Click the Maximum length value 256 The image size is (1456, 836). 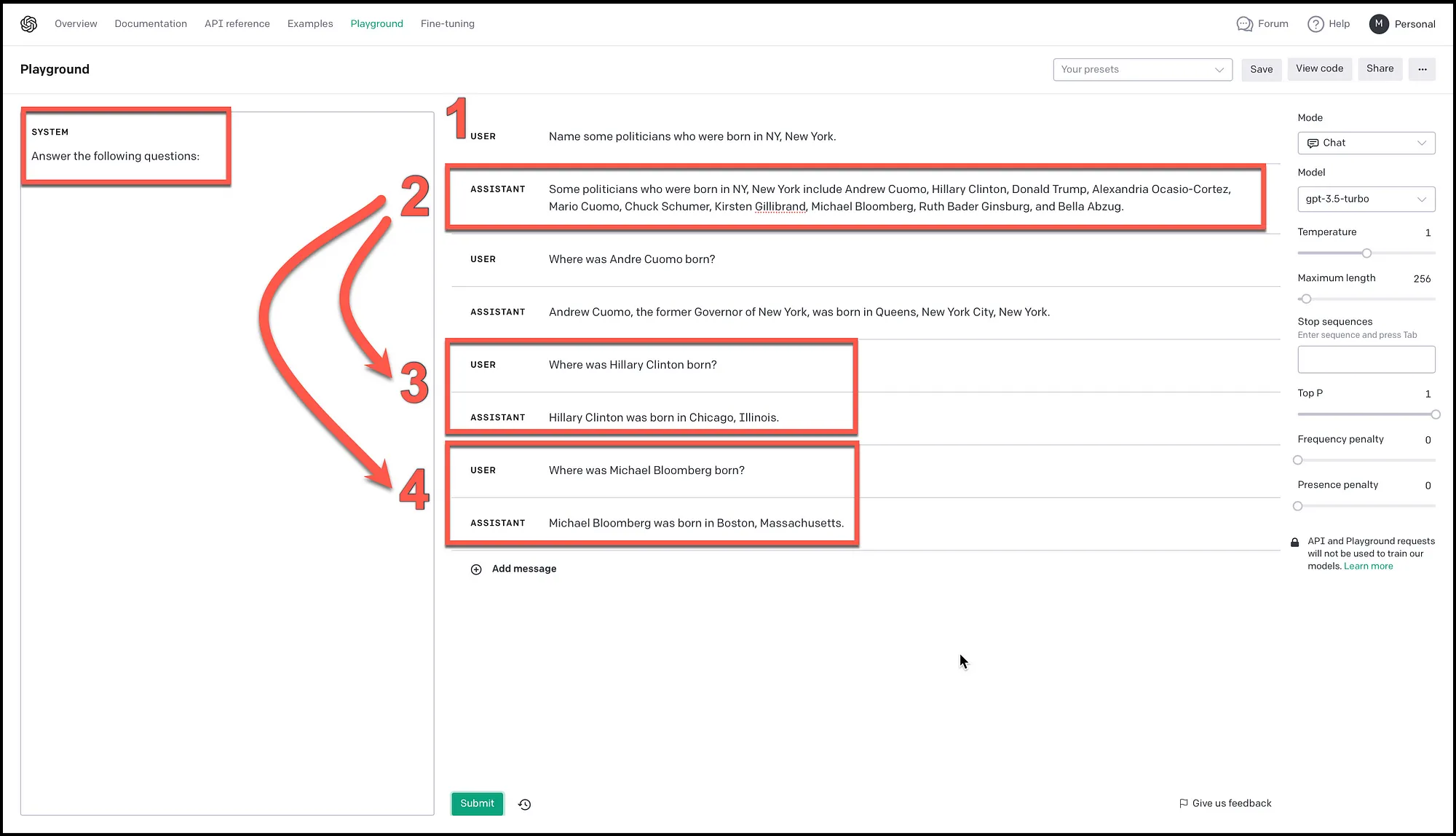click(x=1422, y=279)
